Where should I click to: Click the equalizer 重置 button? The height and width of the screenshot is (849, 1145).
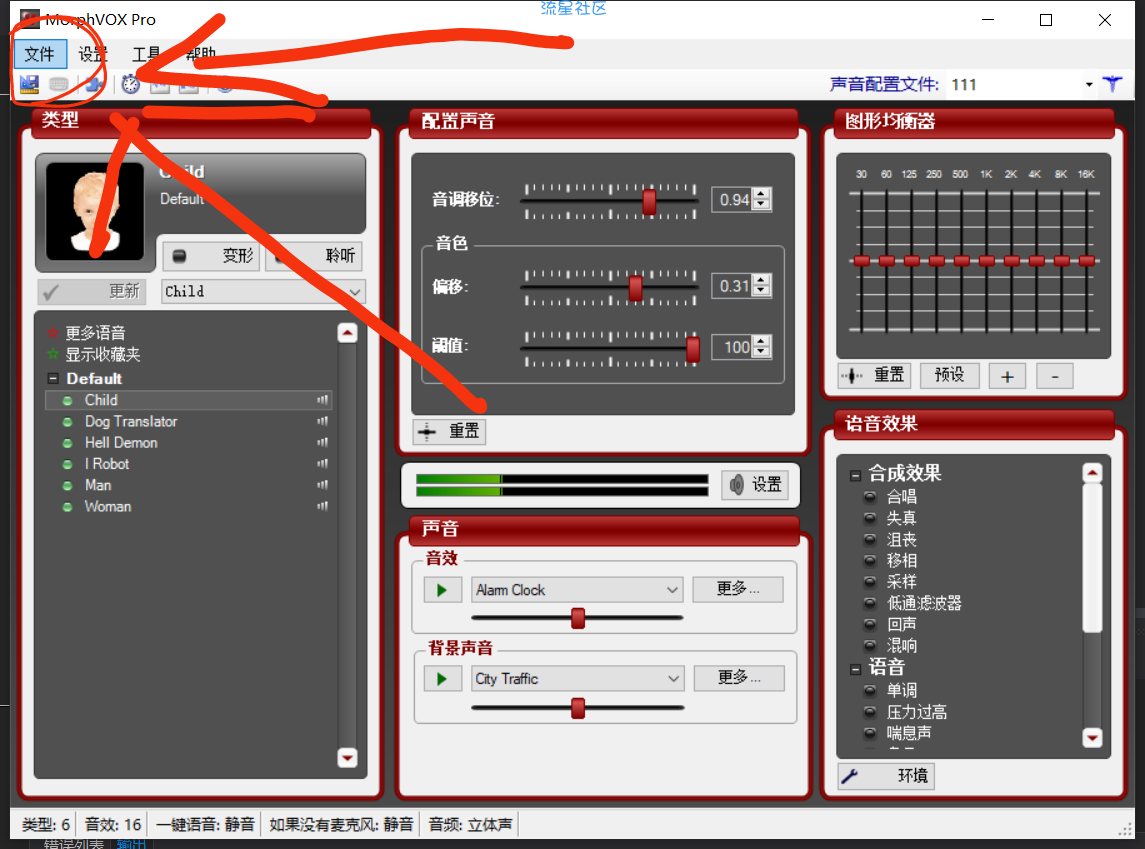click(872, 376)
